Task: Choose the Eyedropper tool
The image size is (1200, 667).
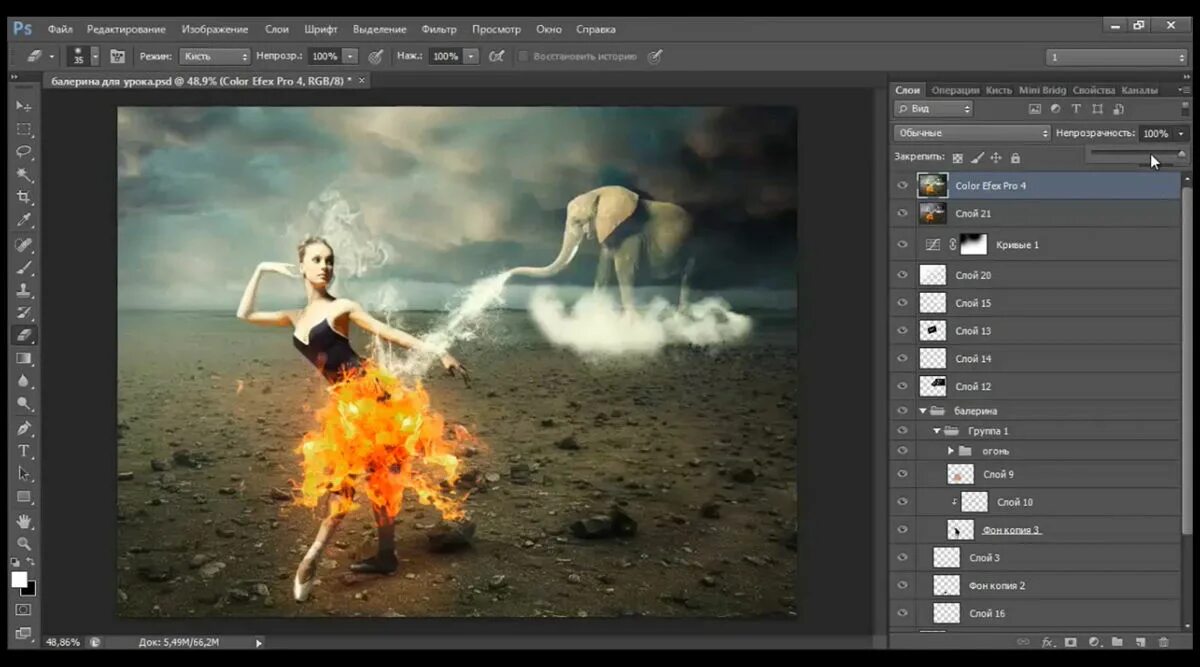Action: [x=24, y=220]
